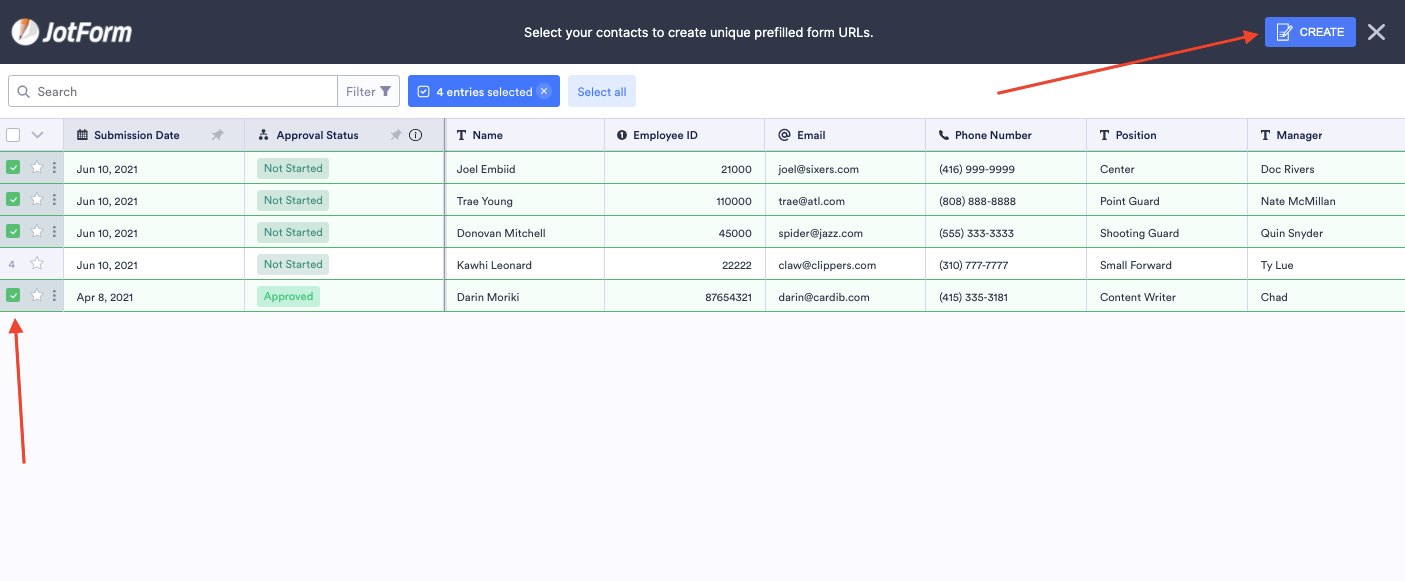
Task: Uncheck the Joel Embiid row checkbox
Action: click(x=13, y=168)
